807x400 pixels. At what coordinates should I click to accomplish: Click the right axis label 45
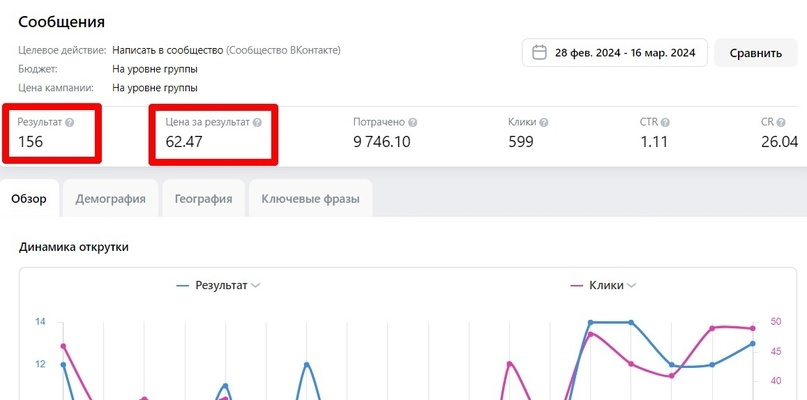point(776,352)
